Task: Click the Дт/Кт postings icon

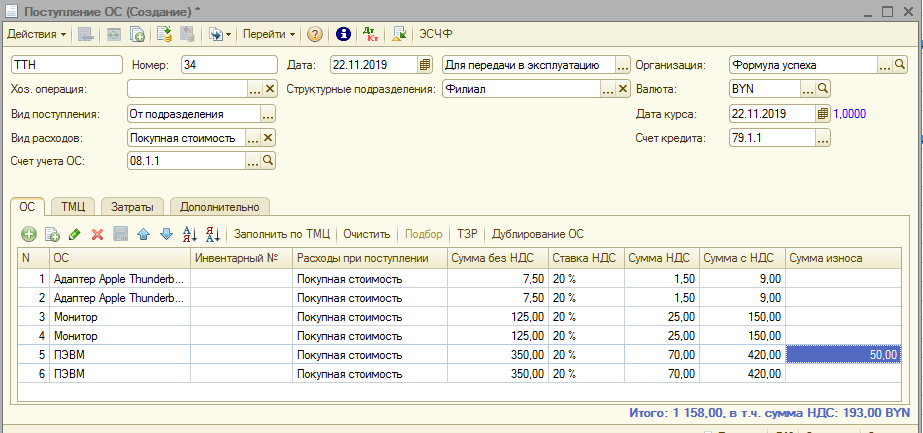Action: [x=372, y=34]
